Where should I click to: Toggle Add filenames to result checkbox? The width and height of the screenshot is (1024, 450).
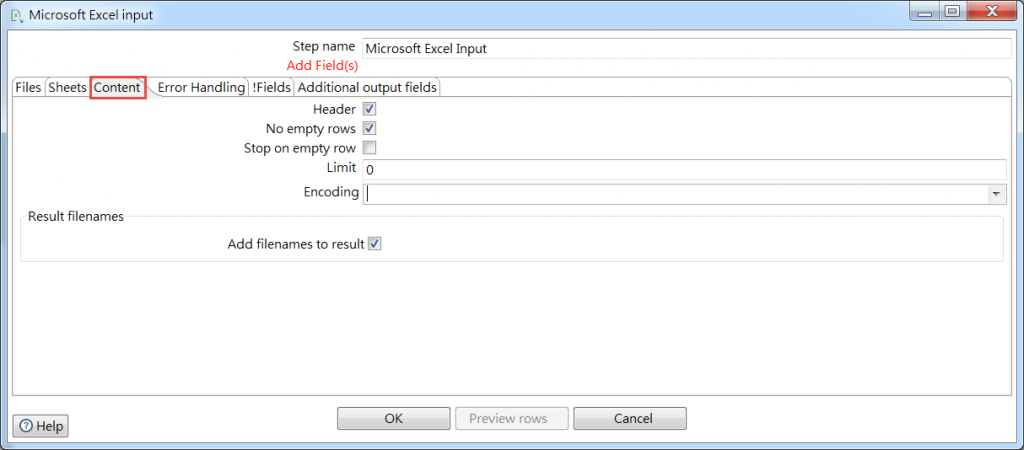pyautogui.click(x=374, y=244)
